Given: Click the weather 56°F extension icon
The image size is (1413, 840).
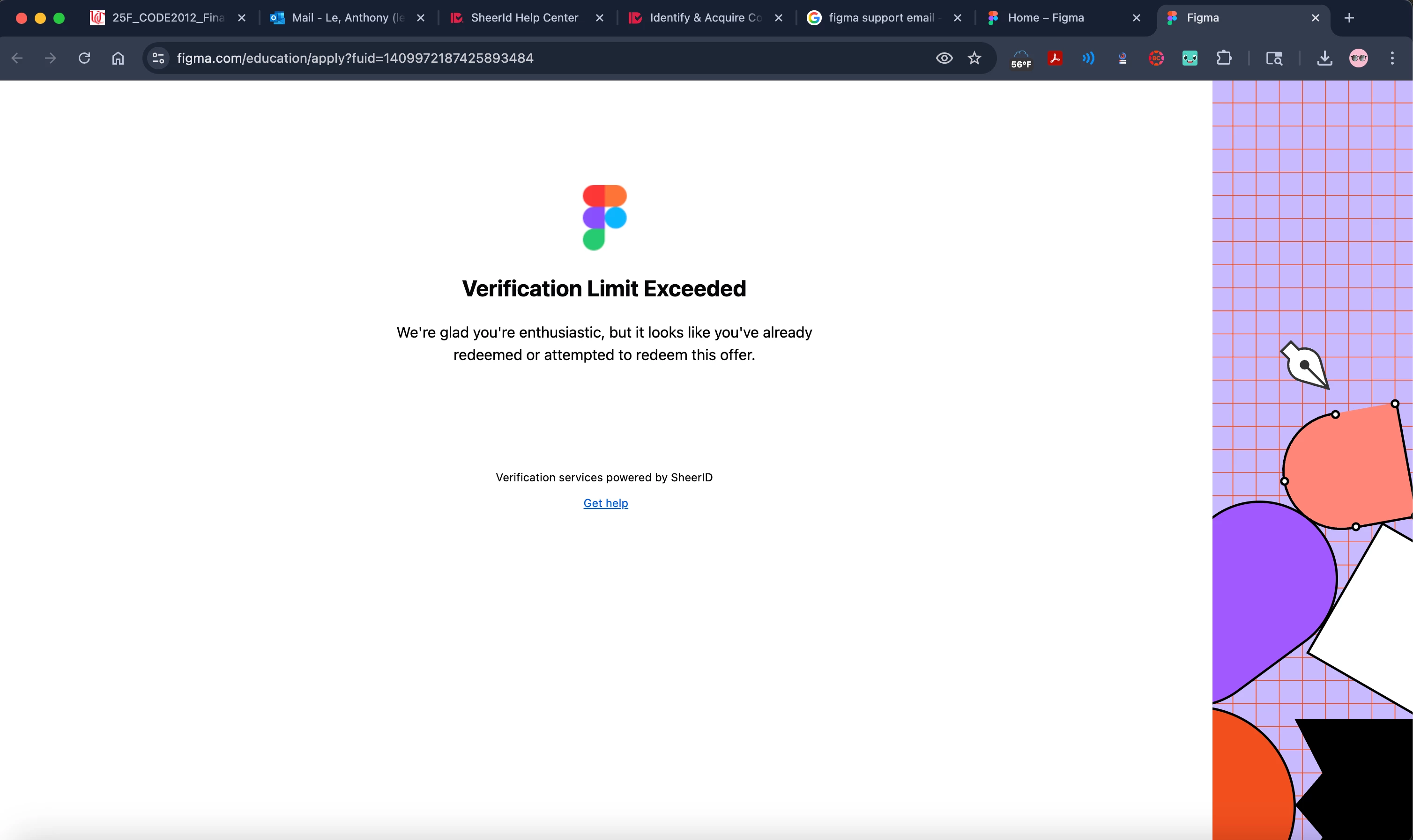Looking at the screenshot, I should click(x=1021, y=59).
